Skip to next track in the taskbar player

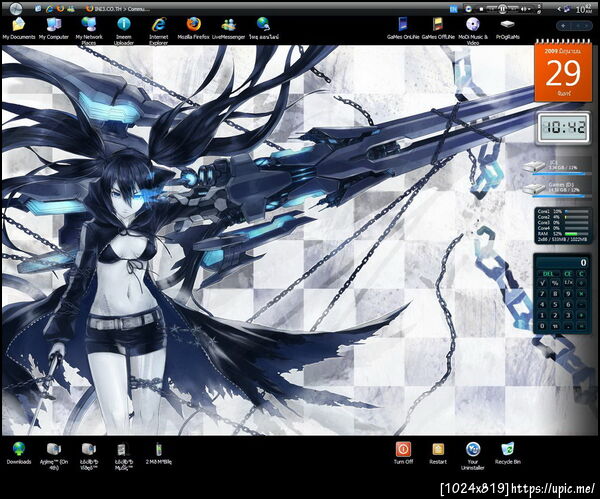pyautogui.click(x=513, y=9)
